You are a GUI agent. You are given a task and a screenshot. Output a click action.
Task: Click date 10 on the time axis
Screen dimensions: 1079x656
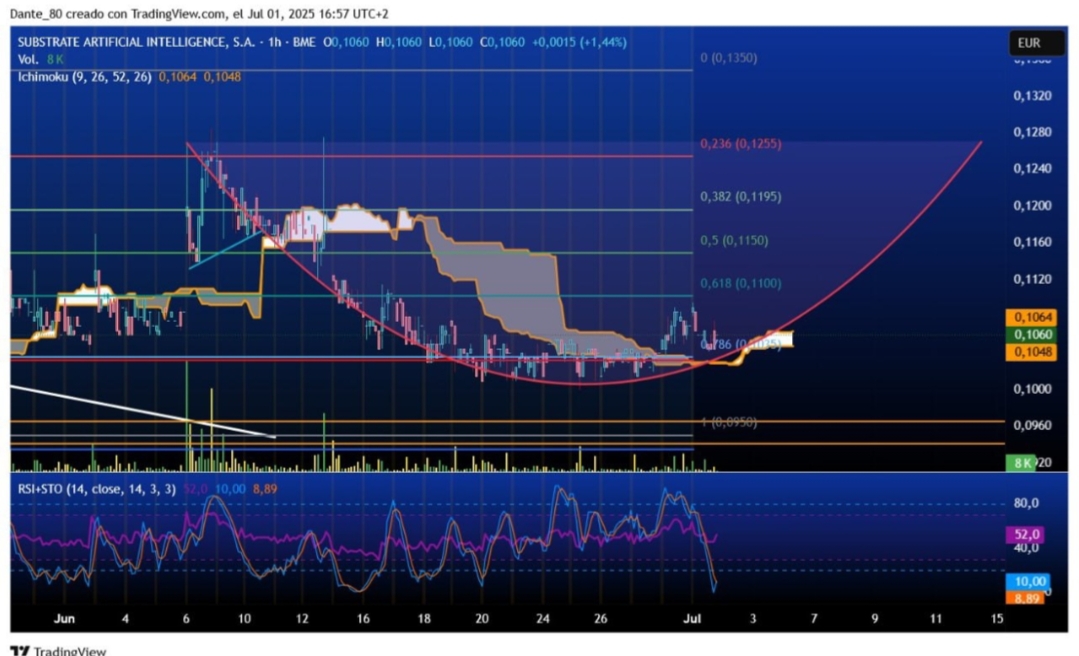point(244,618)
